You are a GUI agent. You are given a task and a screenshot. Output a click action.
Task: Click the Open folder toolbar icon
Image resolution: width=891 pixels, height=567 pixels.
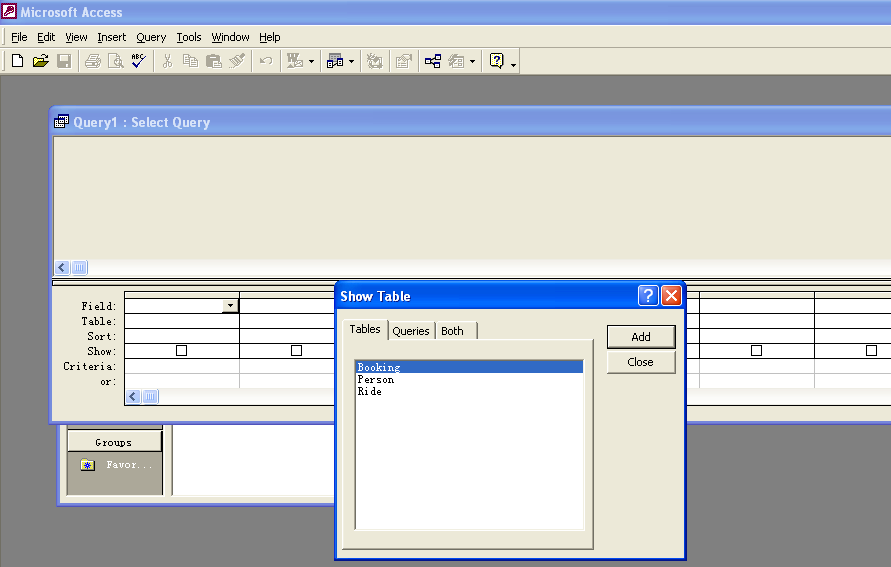pyautogui.click(x=40, y=61)
